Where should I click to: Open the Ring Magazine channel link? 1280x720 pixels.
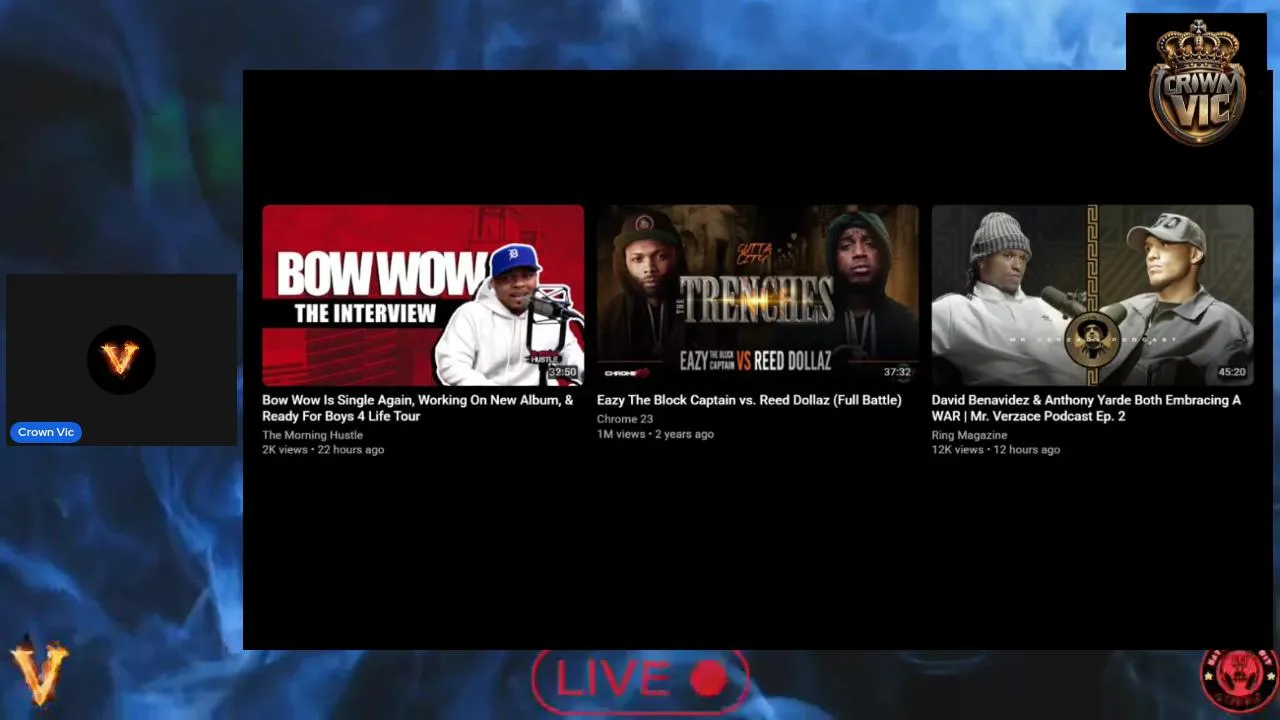click(969, 435)
